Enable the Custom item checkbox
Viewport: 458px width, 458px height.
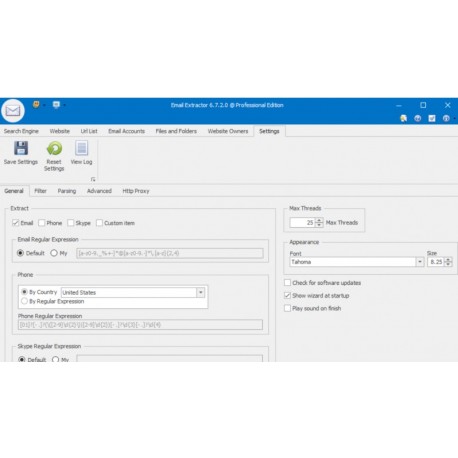99,223
